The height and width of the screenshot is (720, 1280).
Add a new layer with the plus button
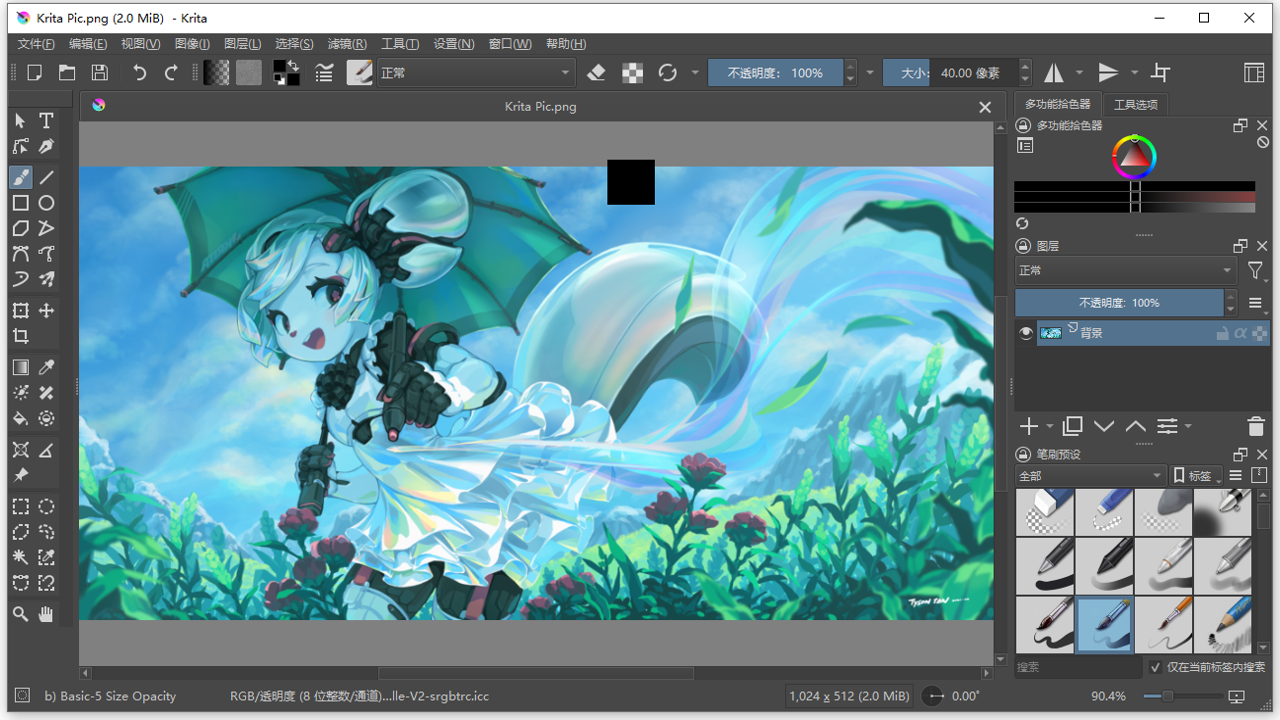point(1028,427)
